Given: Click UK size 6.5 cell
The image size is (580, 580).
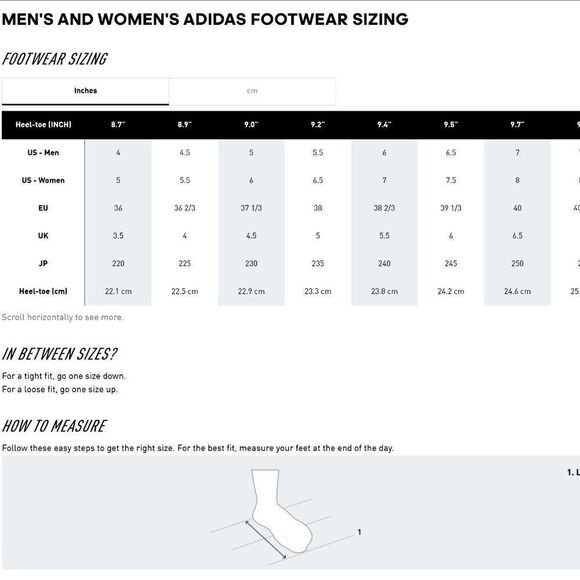Looking at the screenshot, I should pyautogui.click(x=517, y=236).
